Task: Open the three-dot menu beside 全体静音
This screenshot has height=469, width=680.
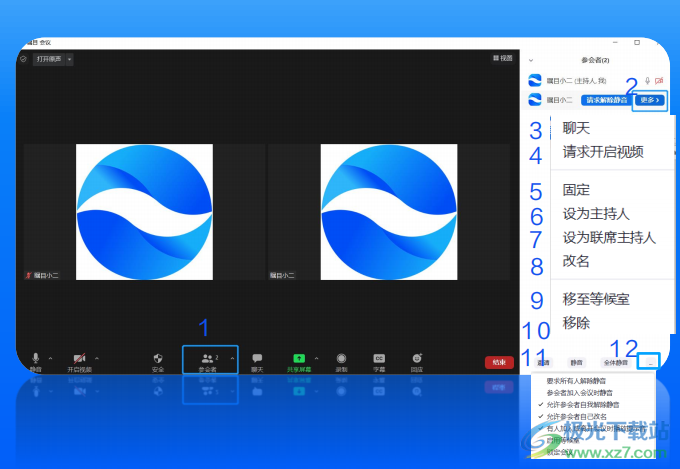Action: click(651, 362)
